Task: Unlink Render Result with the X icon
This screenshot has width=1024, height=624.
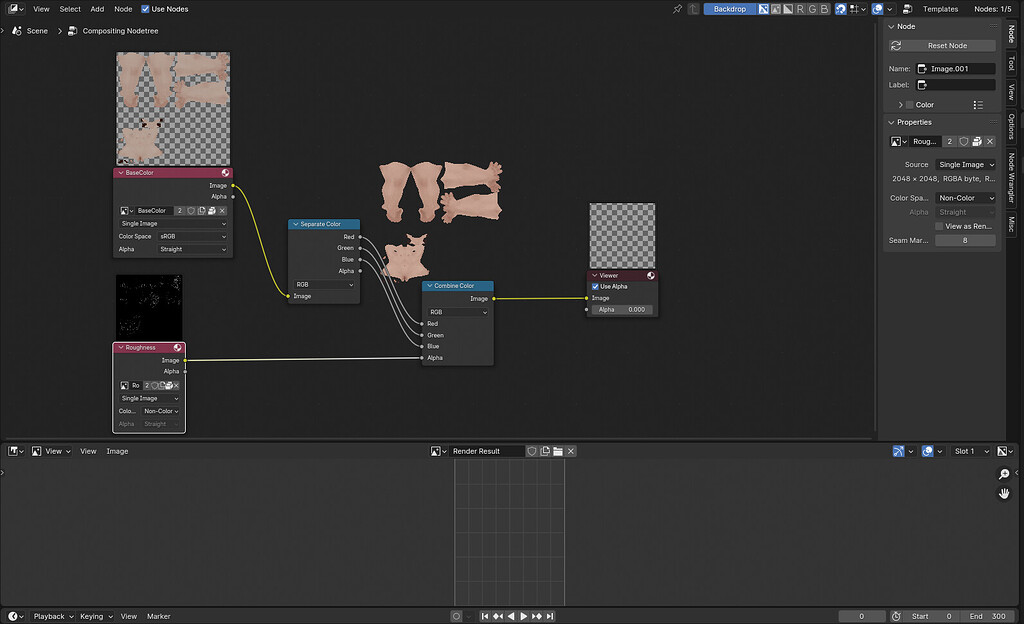Action: pyautogui.click(x=571, y=451)
